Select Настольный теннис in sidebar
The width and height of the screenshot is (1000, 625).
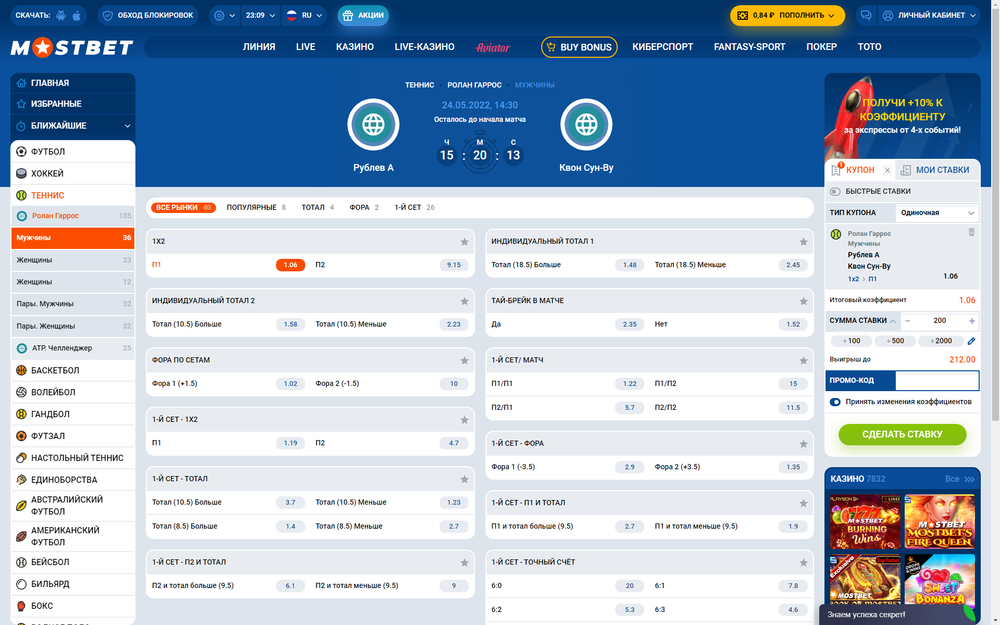tap(73, 458)
